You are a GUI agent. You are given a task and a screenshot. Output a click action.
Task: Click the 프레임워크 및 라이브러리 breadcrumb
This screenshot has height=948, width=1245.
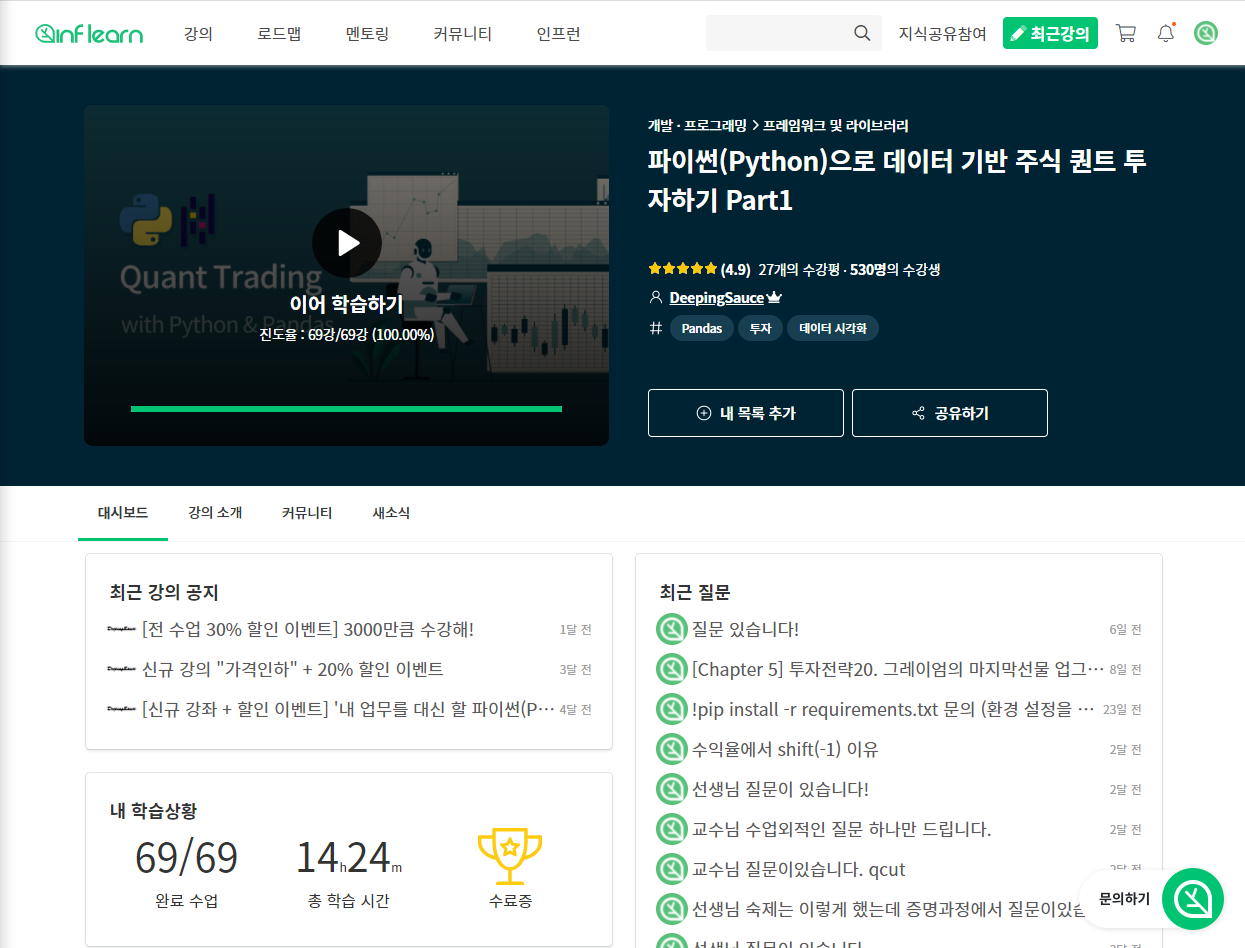click(x=836, y=126)
